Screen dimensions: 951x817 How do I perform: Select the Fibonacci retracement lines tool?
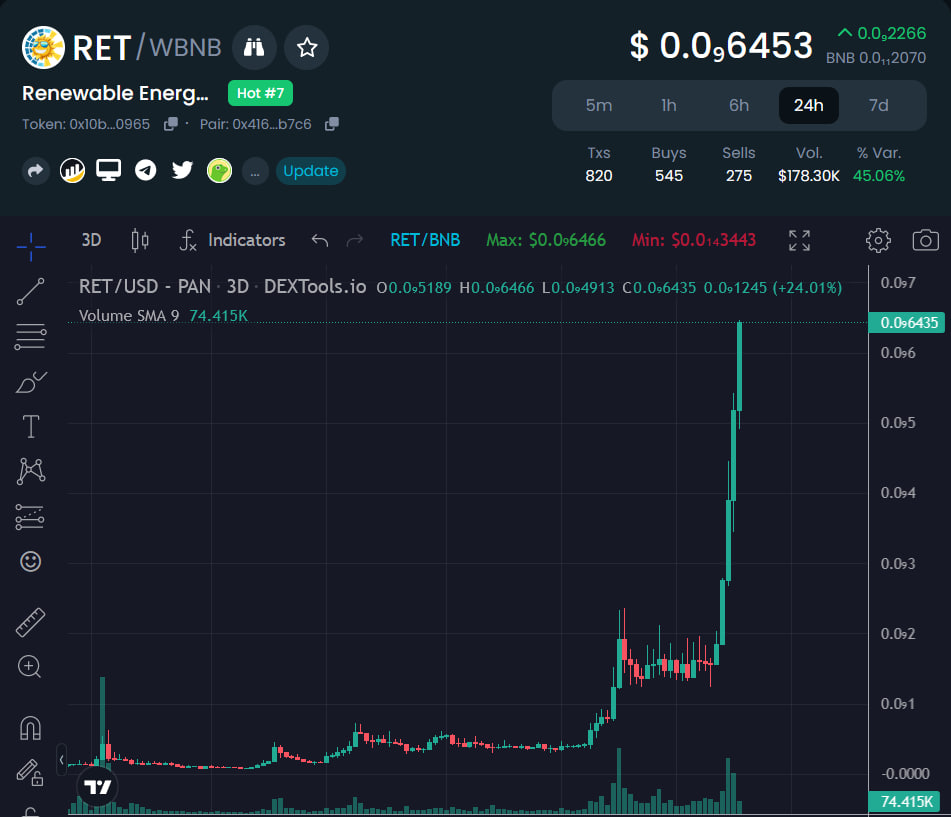(30, 337)
